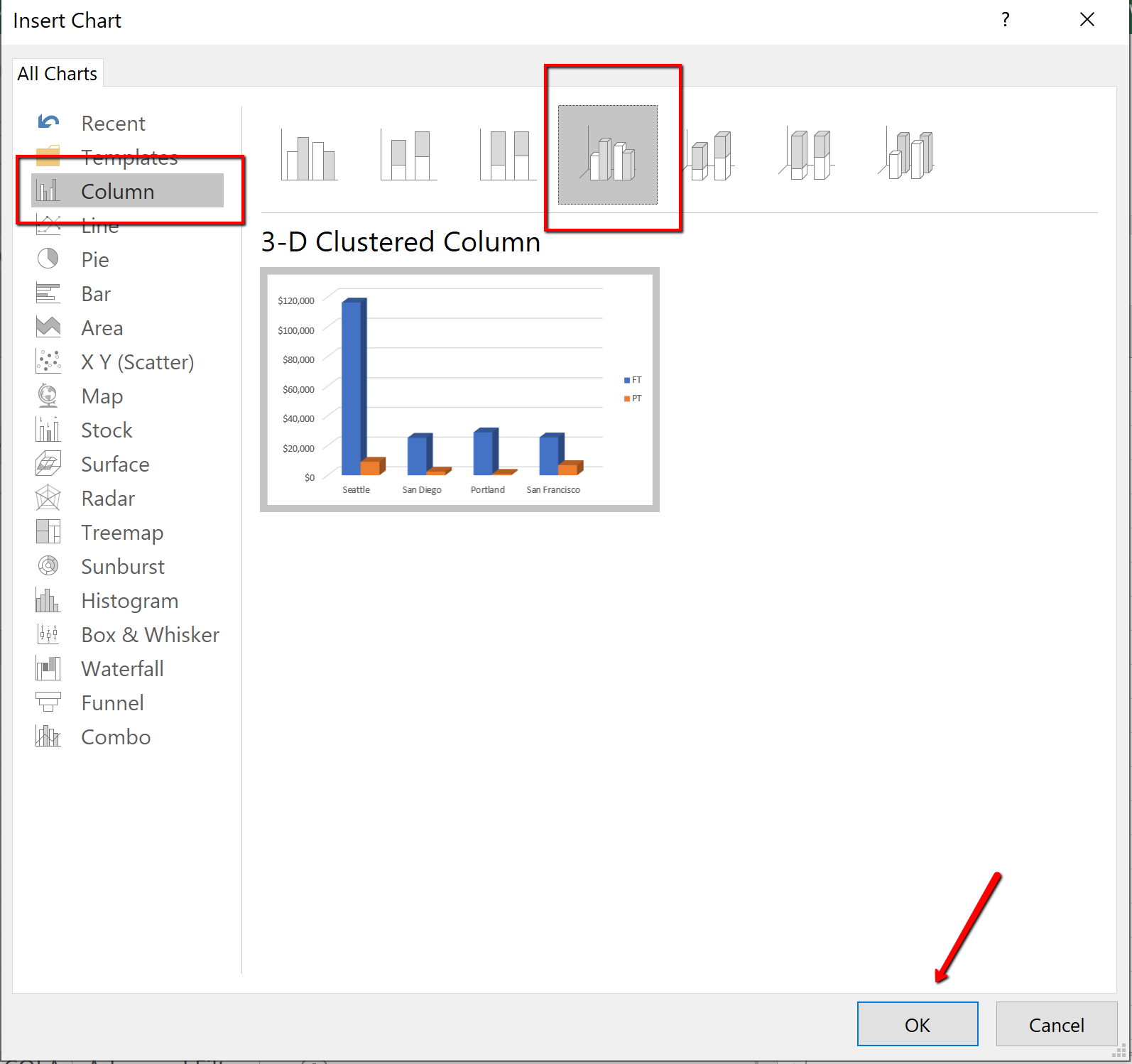The image size is (1132, 1064).
Task: Click the Waterfall chart icon
Action: click(48, 668)
